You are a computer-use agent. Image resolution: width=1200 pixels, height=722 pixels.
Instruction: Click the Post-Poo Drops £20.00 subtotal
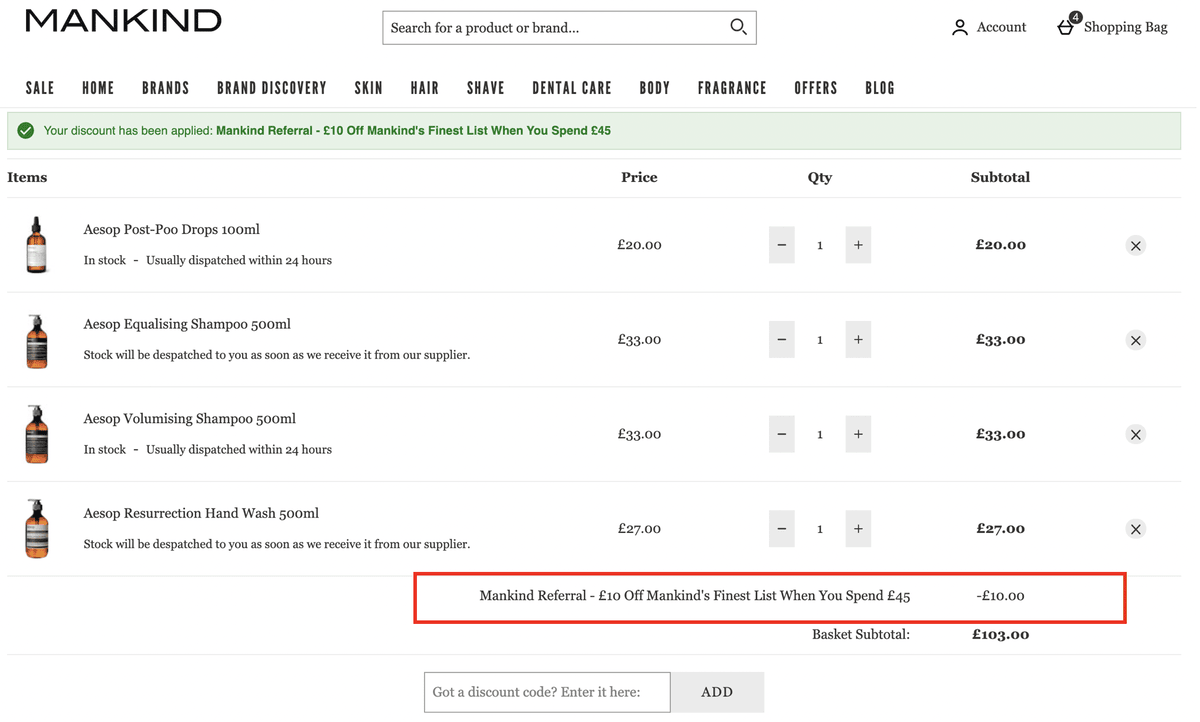[x=1000, y=245]
